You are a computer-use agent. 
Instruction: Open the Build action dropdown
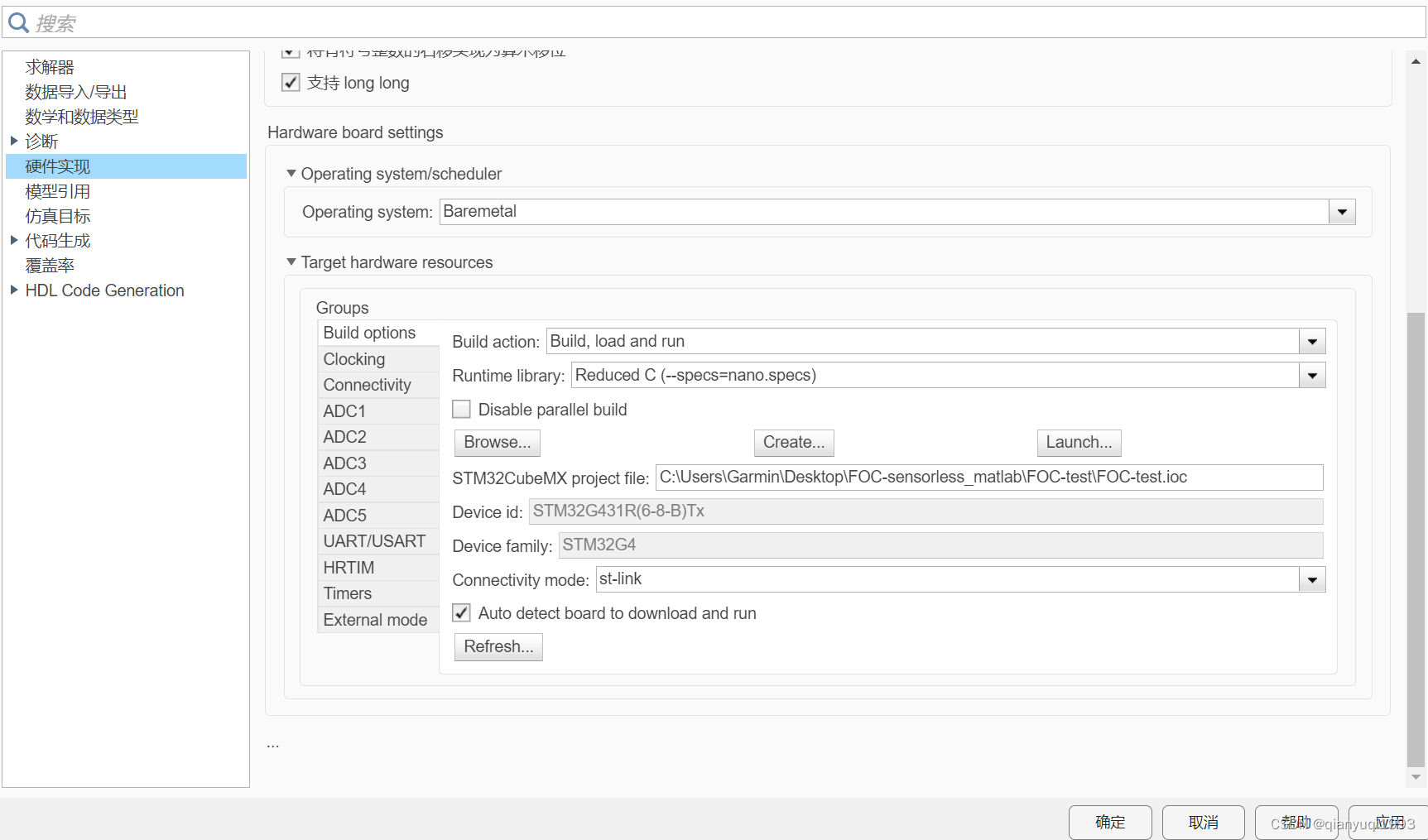[x=1311, y=342]
